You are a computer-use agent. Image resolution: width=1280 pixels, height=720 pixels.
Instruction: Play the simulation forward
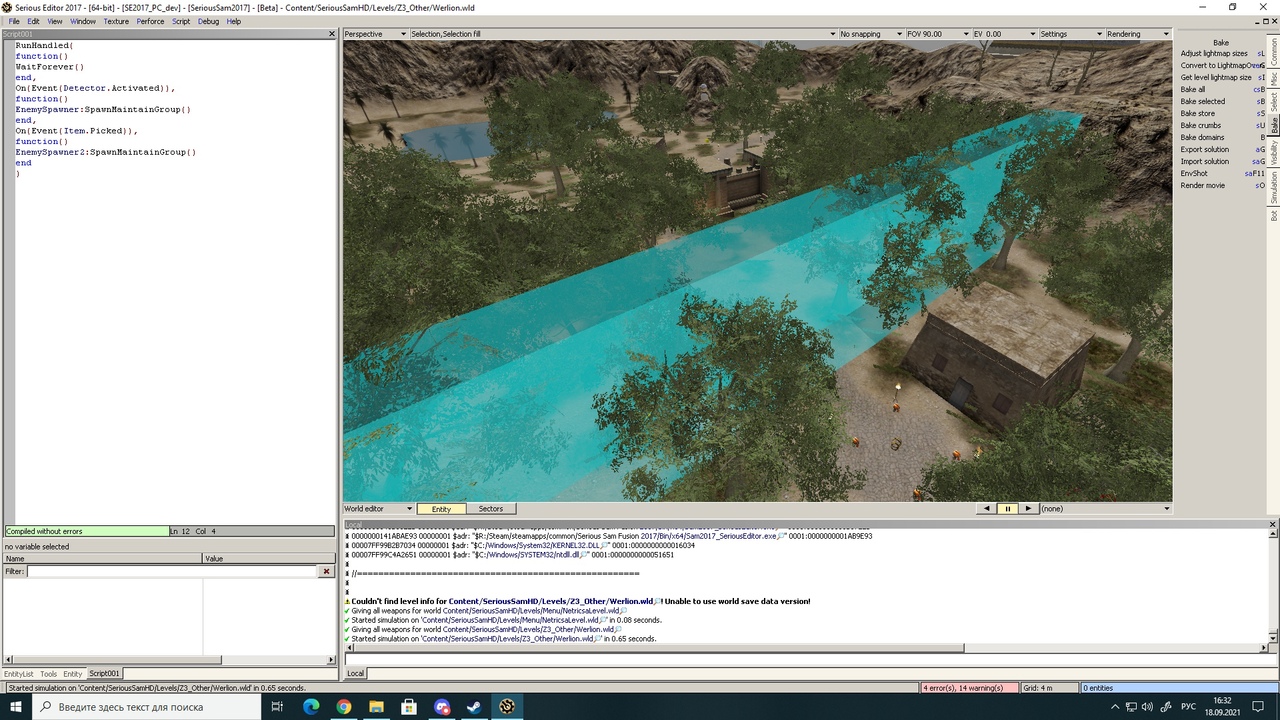pos(1027,509)
